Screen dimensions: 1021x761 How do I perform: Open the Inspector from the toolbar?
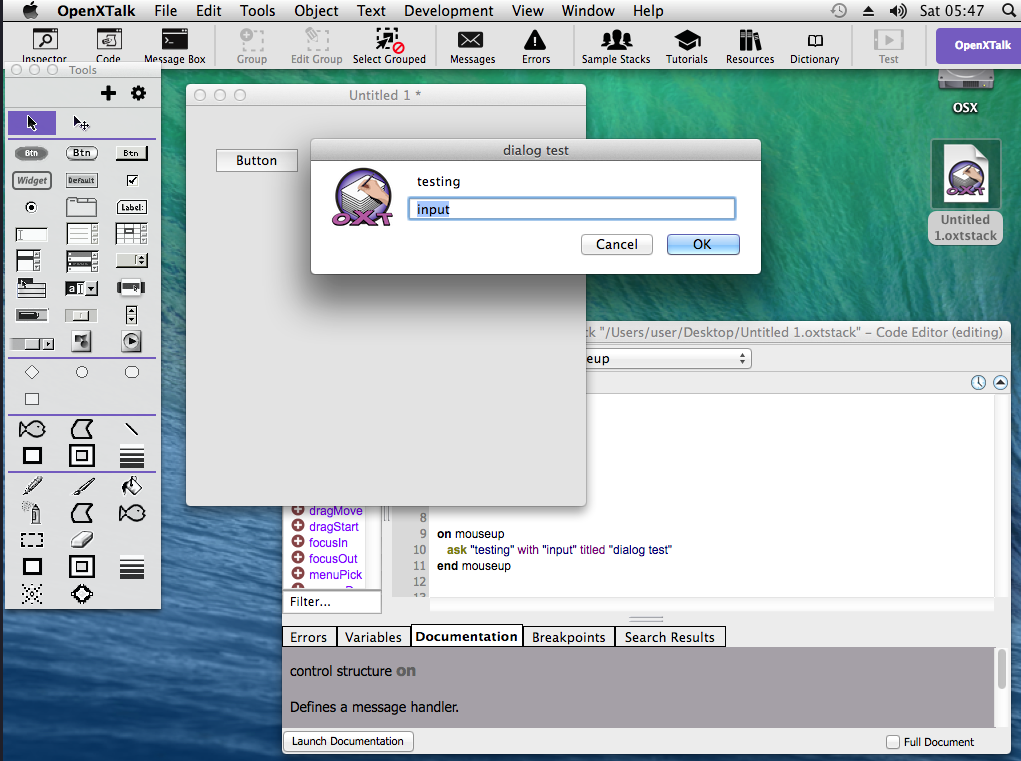pos(44,46)
